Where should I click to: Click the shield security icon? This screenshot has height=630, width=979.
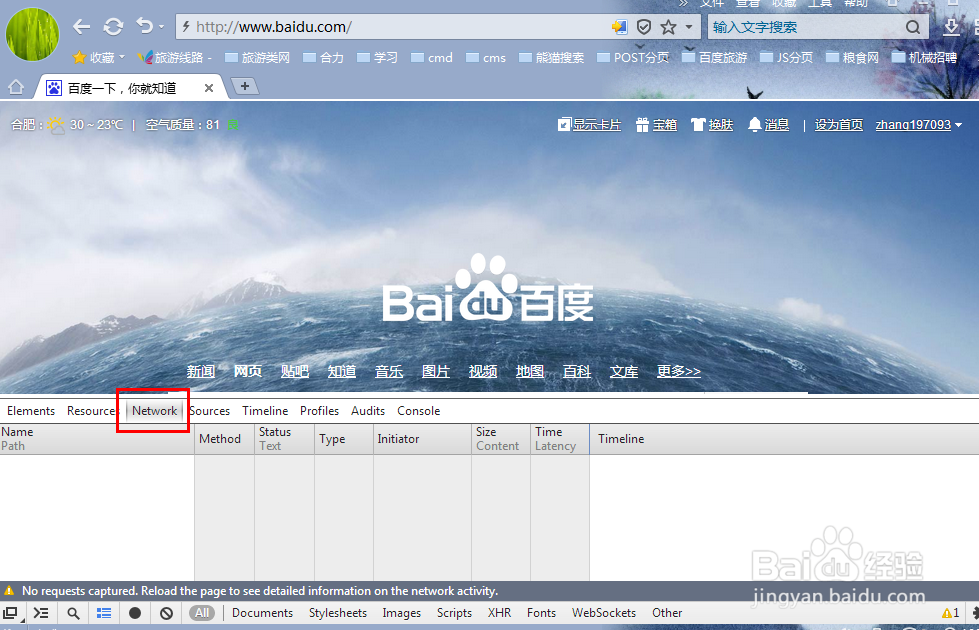point(644,27)
